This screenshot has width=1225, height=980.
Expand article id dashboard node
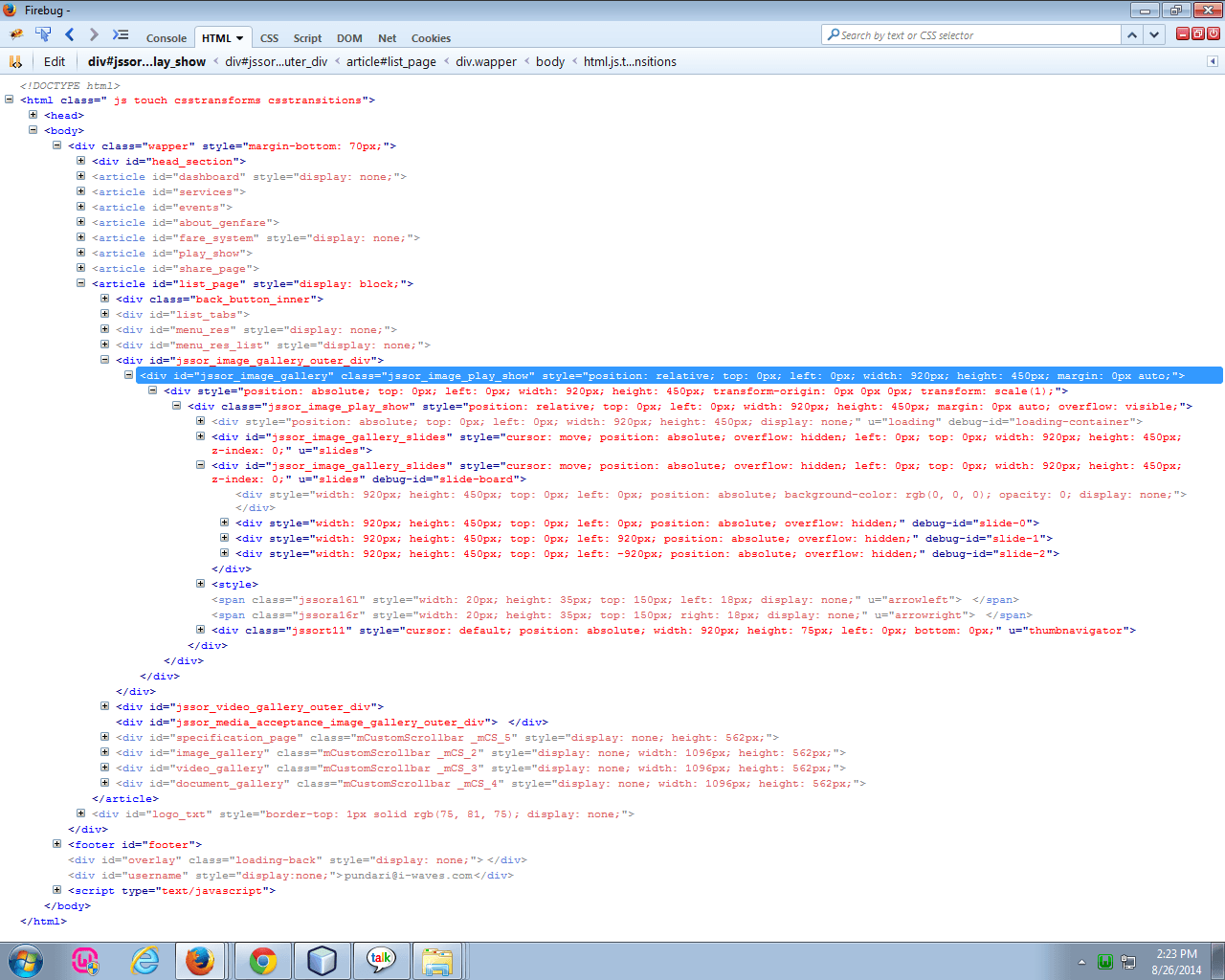80,176
